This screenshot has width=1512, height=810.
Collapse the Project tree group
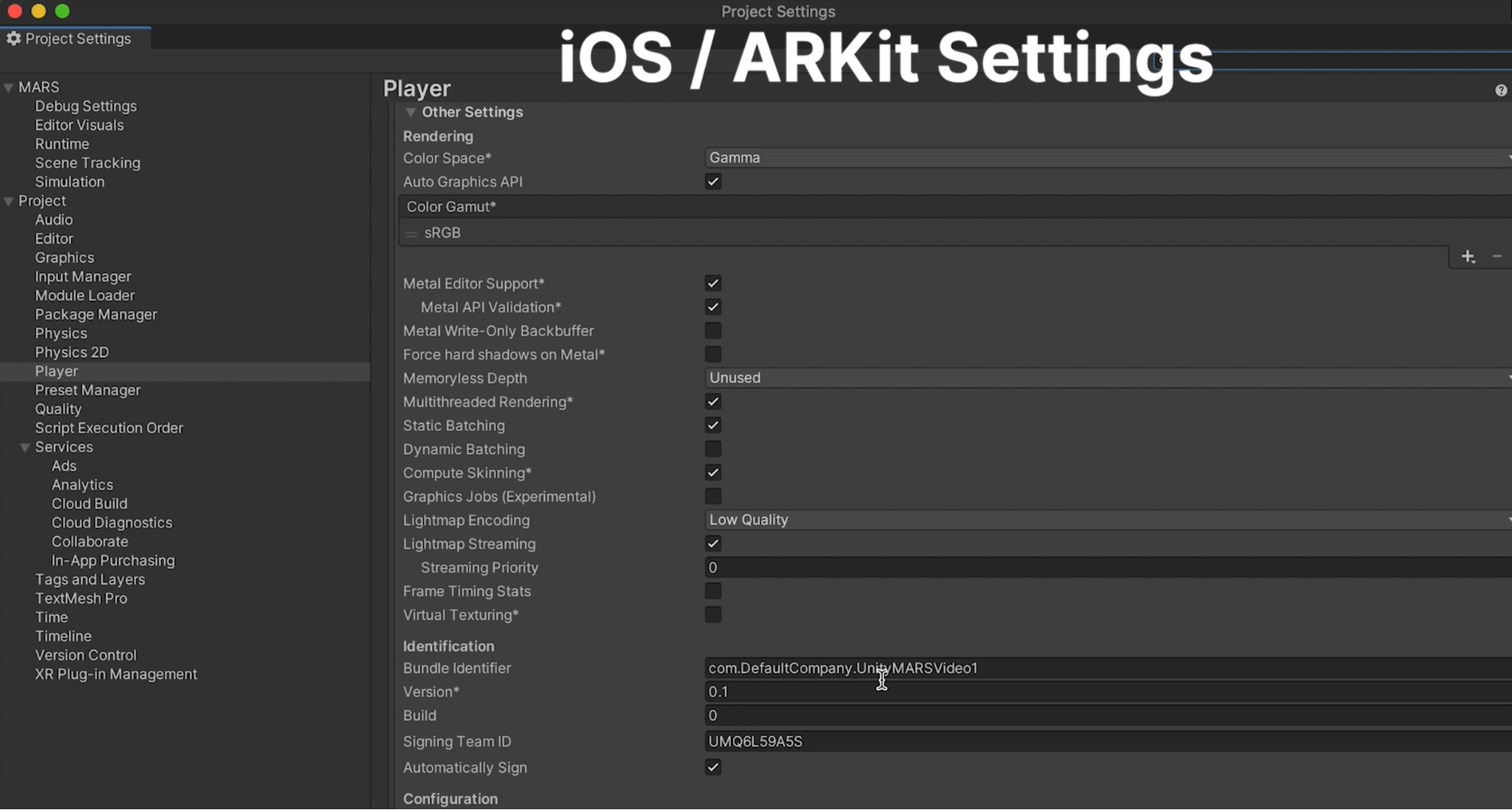[9, 201]
